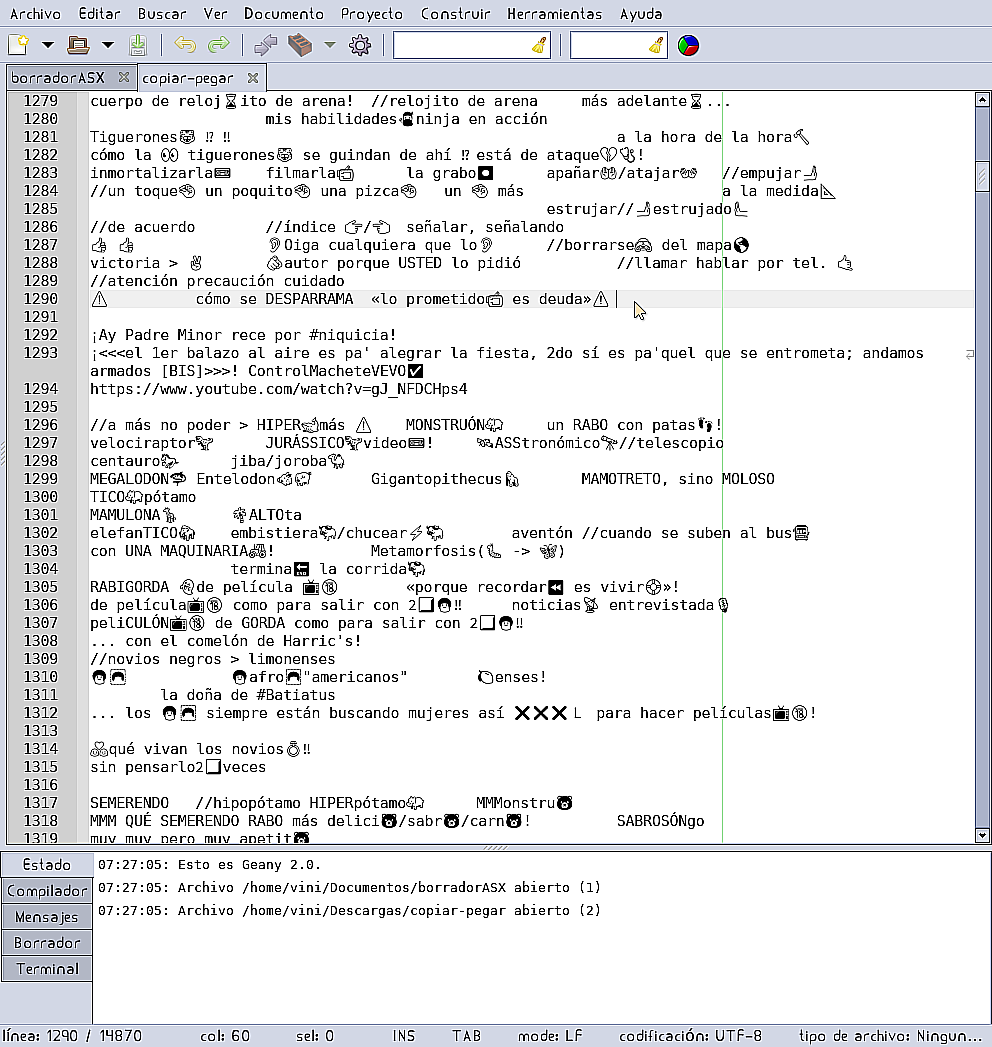
Task: Expand the recent files dropdown arrow
Action: (x=107, y=45)
